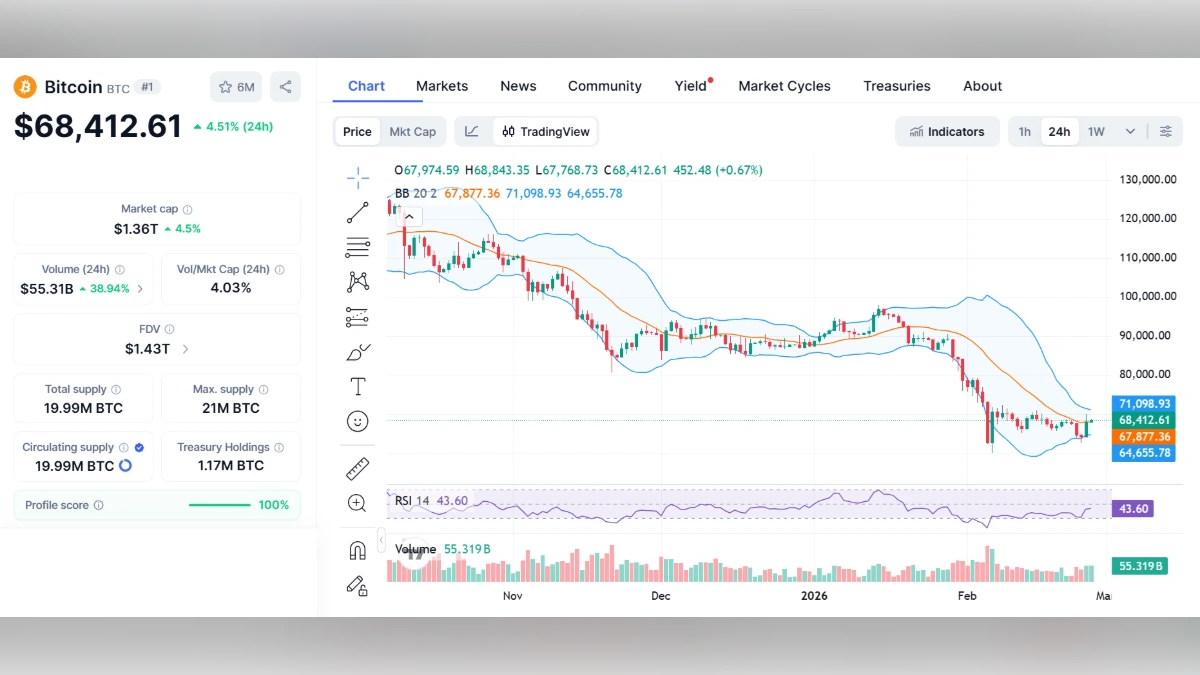
Task: Collapse the BB indicator row
Action: (409, 216)
